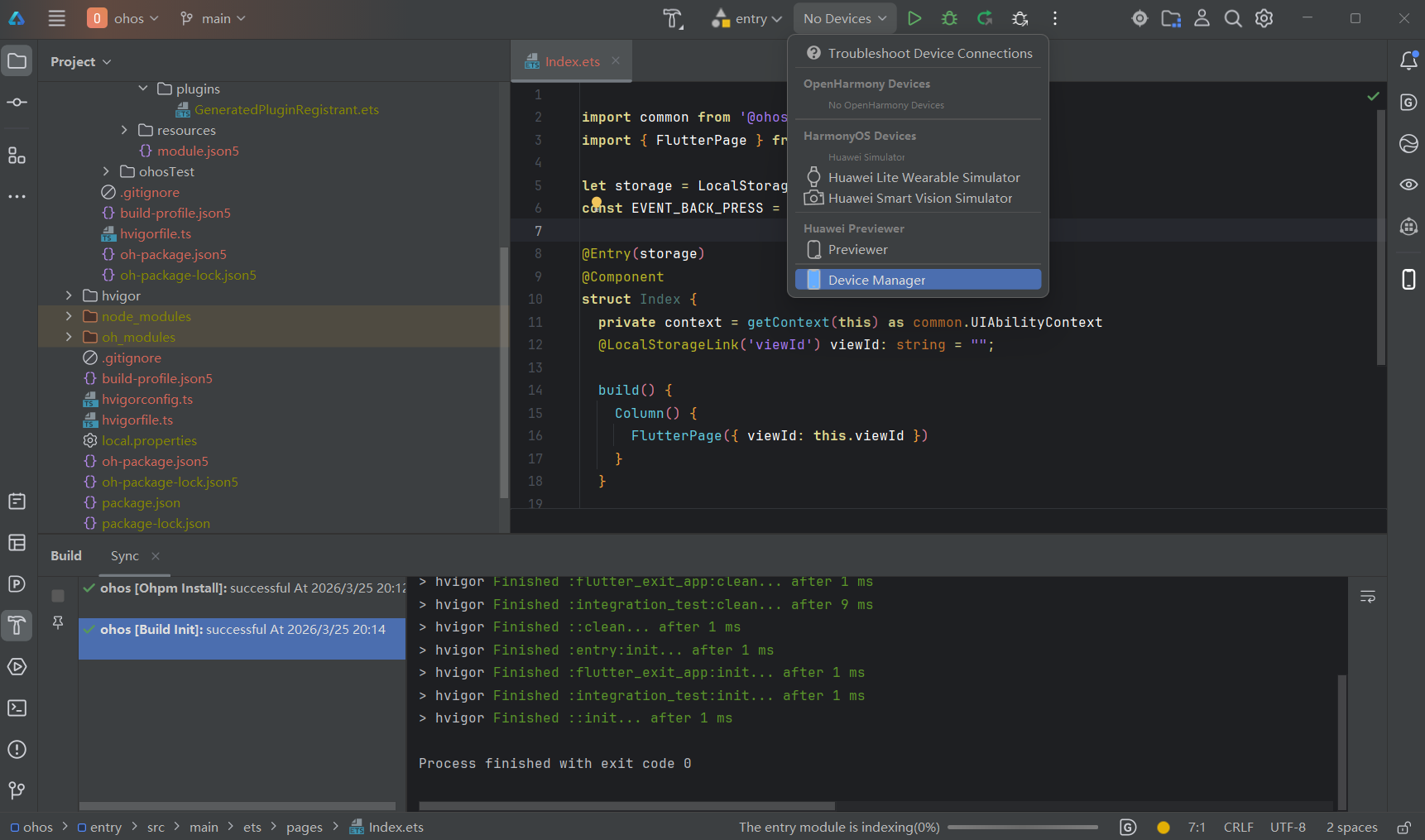The width and height of the screenshot is (1425, 840).
Task: Collapse the plugins folder
Action: pyautogui.click(x=143, y=89)
